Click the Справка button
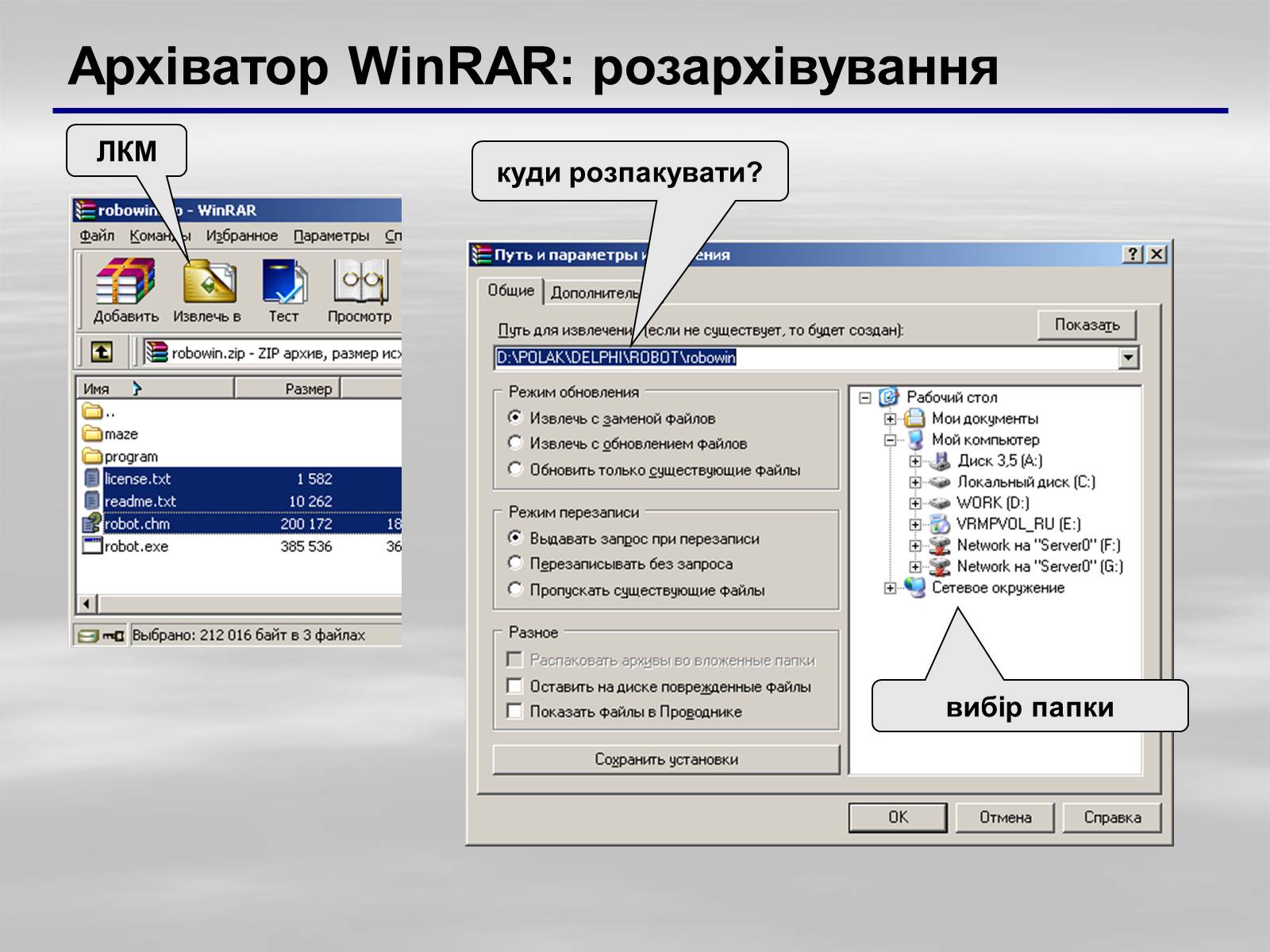The height and width of the screenshot is (952, 1270). coord(1112,817)
